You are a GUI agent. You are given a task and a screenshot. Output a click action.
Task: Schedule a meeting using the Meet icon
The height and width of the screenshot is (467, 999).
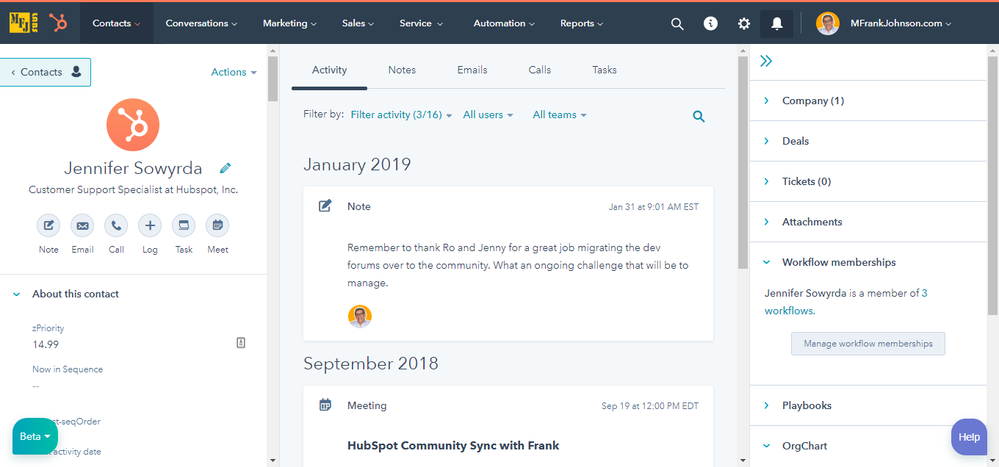tap(217, 225)
